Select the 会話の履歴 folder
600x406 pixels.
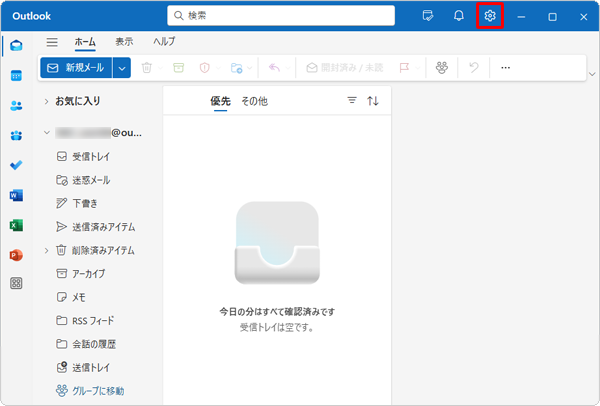tap(94, 344)
